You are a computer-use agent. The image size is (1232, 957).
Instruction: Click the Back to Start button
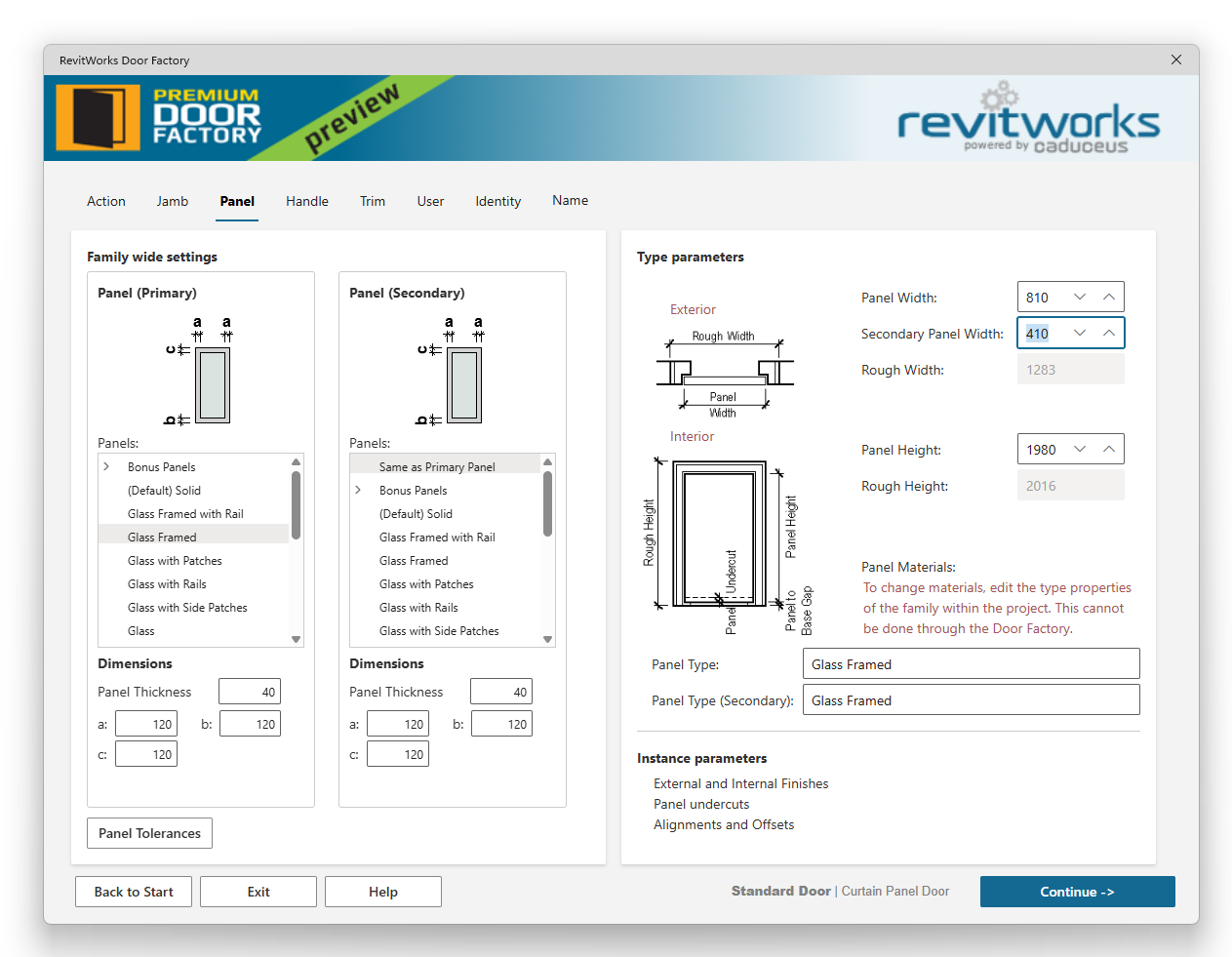134,892
